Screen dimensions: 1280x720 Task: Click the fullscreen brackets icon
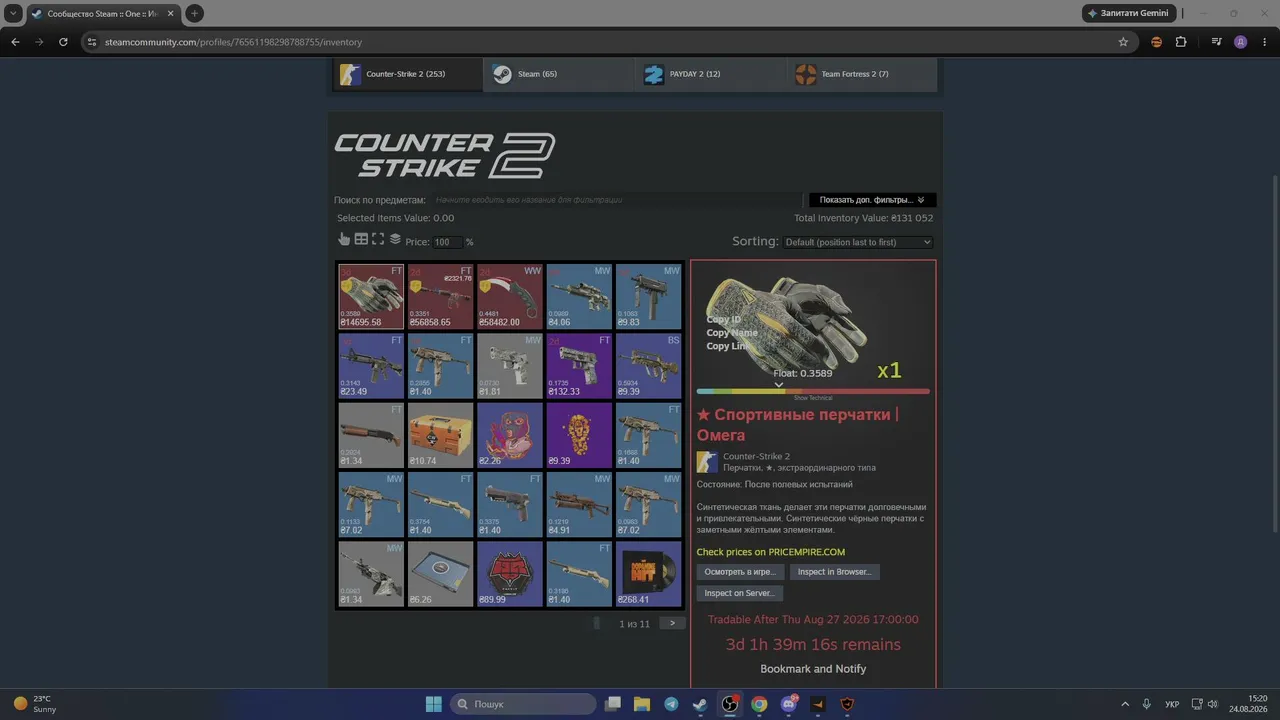(x=378, y=239)
